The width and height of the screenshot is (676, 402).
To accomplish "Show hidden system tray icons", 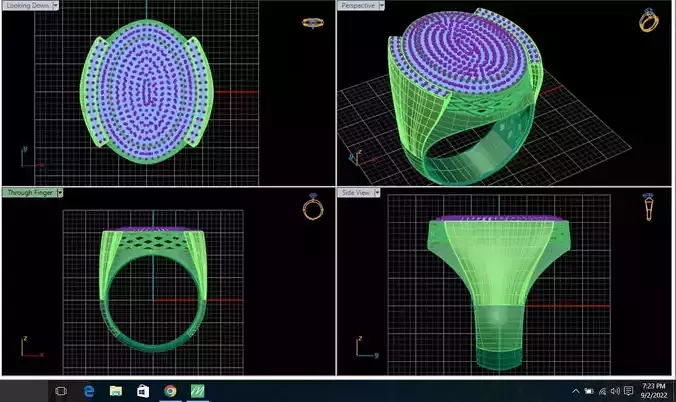I will coord(576,391).
